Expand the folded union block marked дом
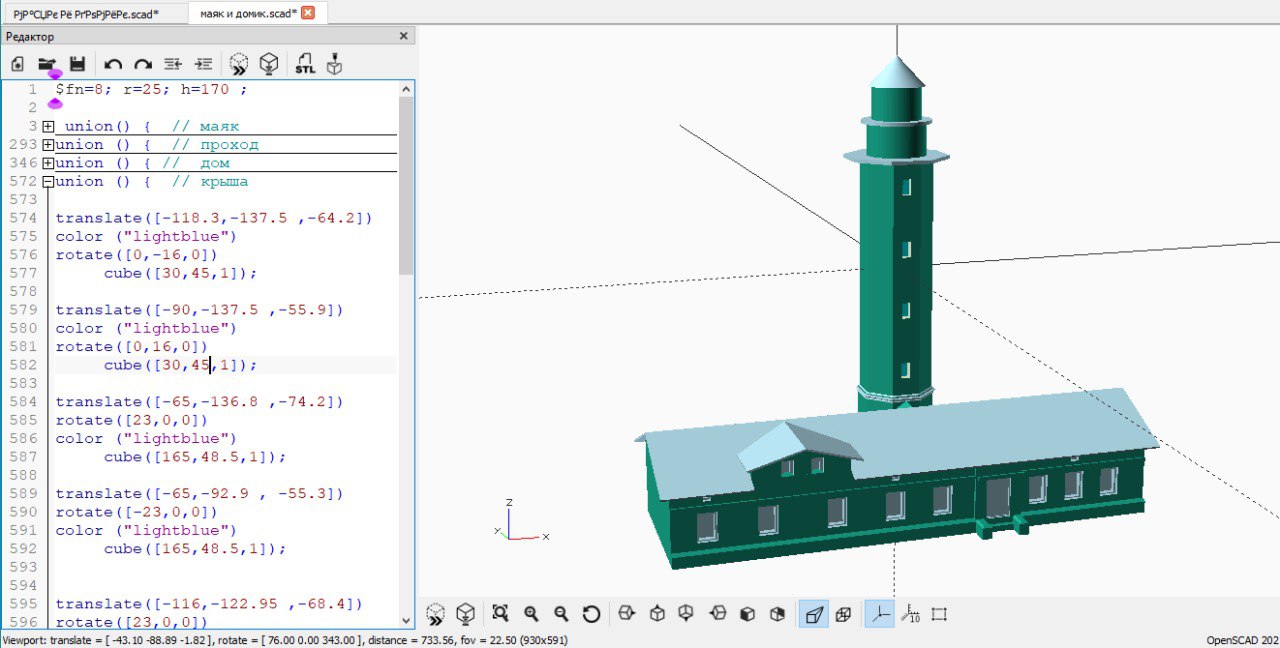 [x=47, y=163]
